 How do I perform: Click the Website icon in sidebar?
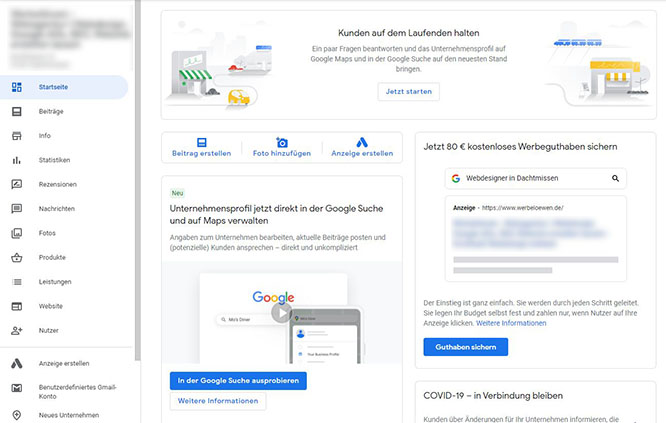17,306
